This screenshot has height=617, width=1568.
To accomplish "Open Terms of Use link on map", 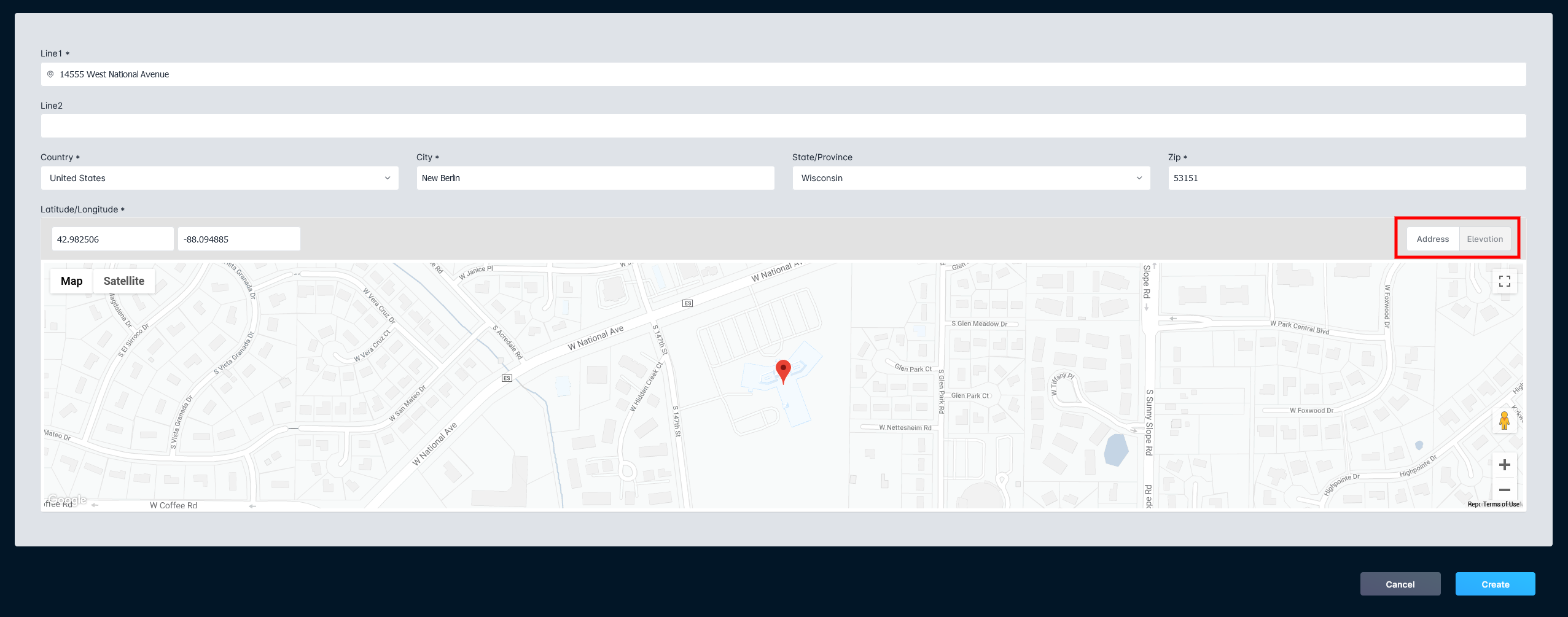I will [x=1501, y=504].
